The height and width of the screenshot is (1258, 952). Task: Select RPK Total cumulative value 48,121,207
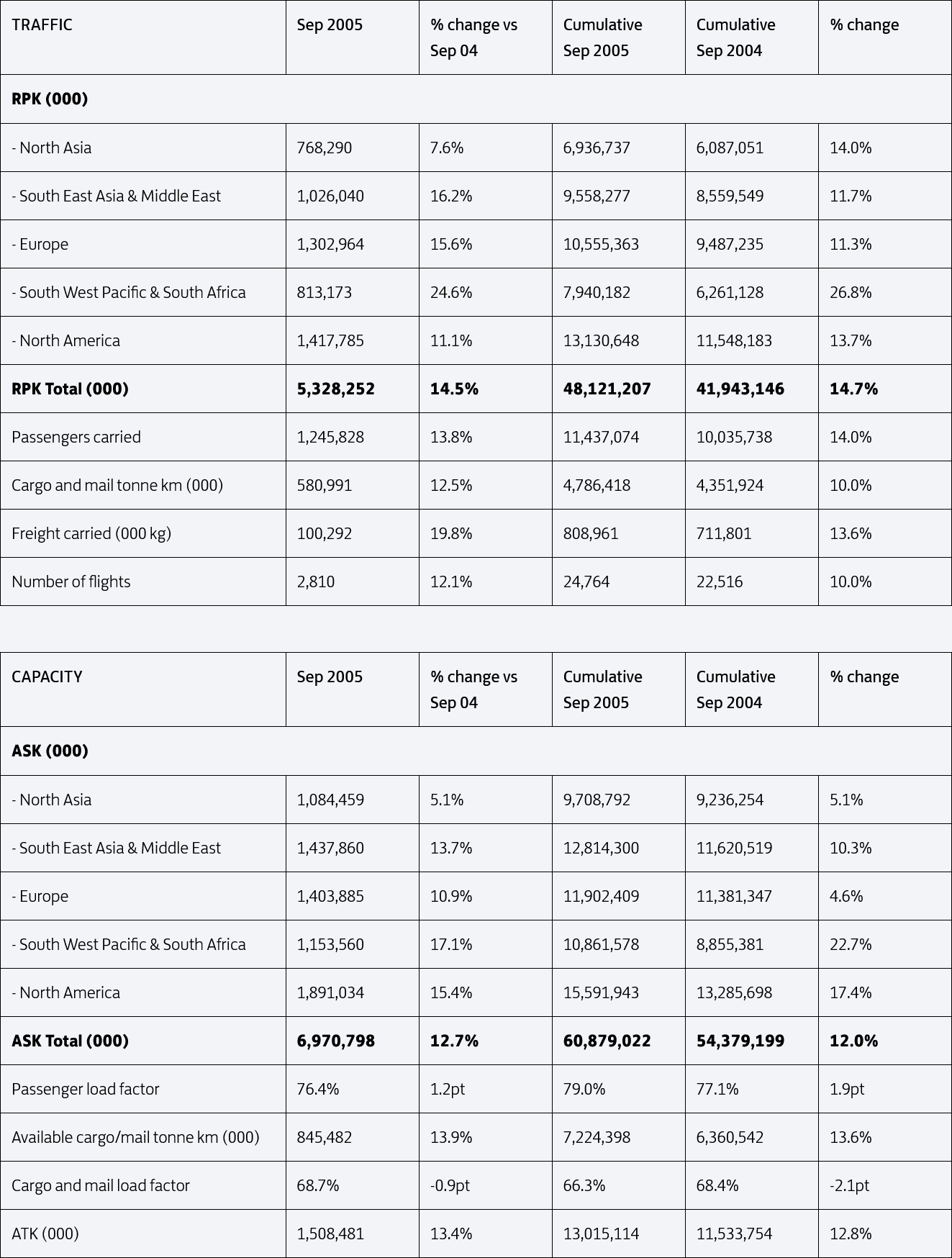point(607,389)
